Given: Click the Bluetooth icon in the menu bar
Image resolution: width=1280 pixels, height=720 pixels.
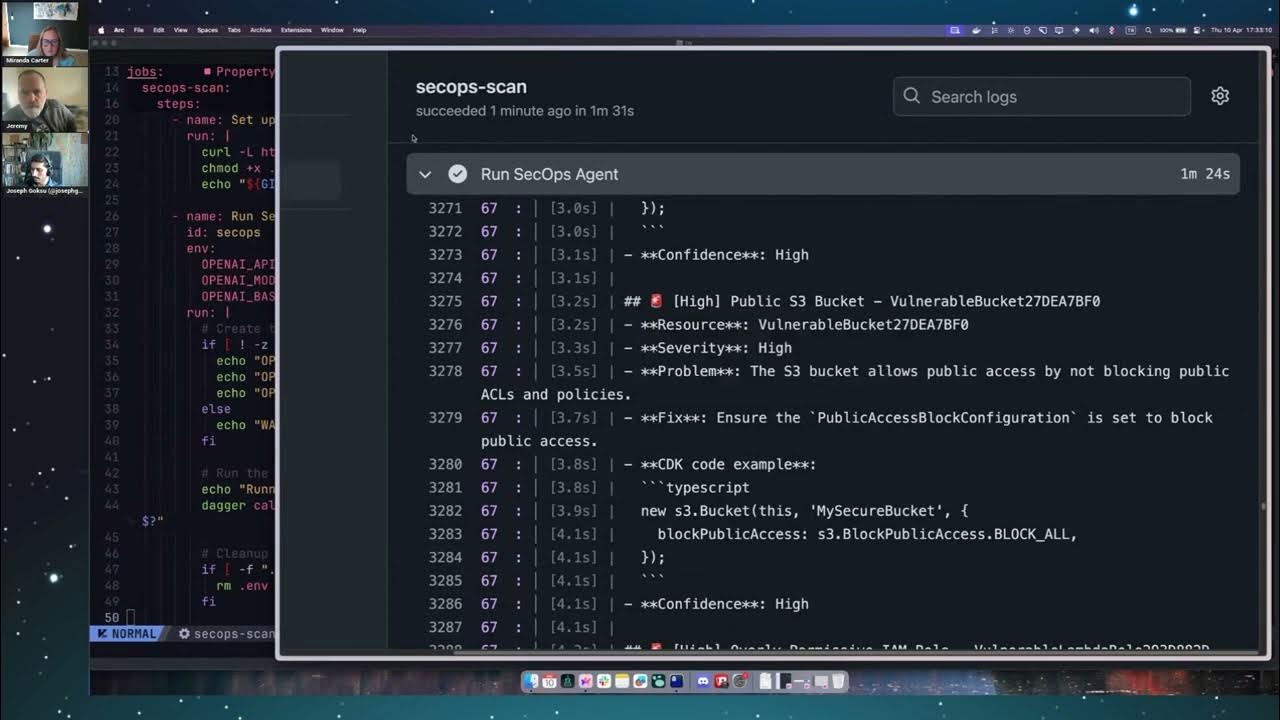Looking at the screenshot, I should 1113,30.
